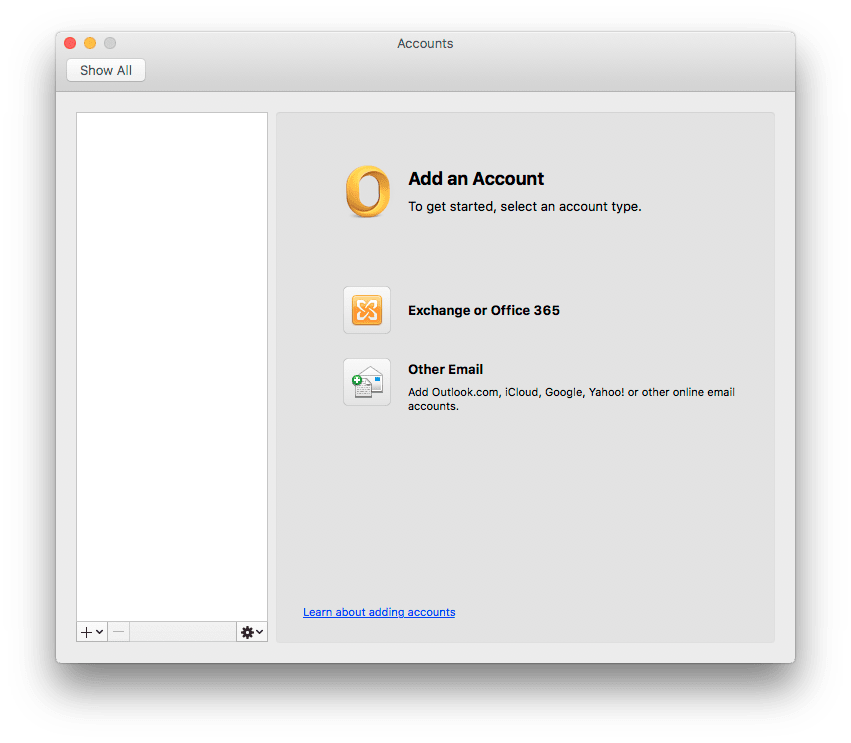Click the minus icon below the account list

coord(117,631)
